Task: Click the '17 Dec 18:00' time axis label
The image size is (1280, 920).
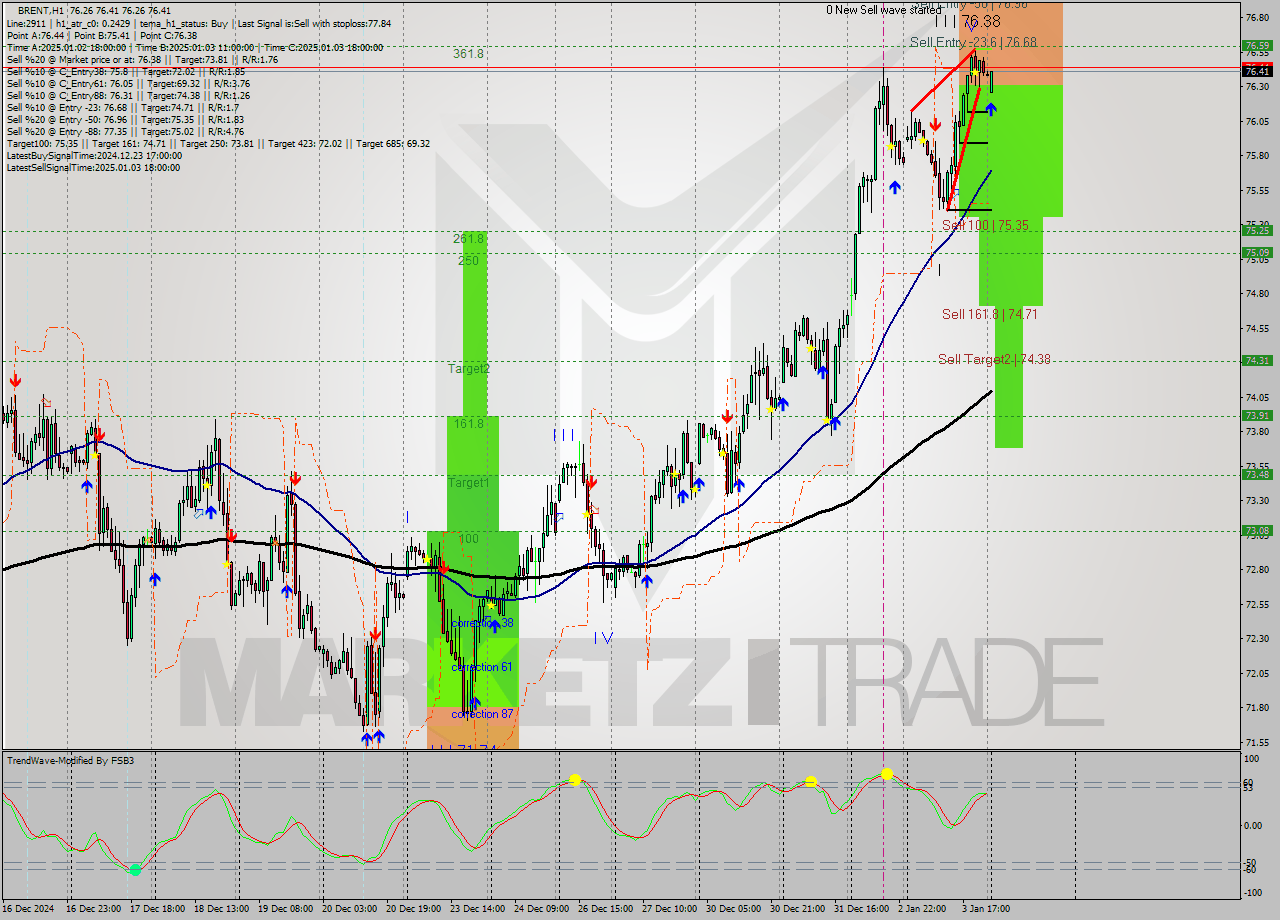Action: click(x=155, y=909)
